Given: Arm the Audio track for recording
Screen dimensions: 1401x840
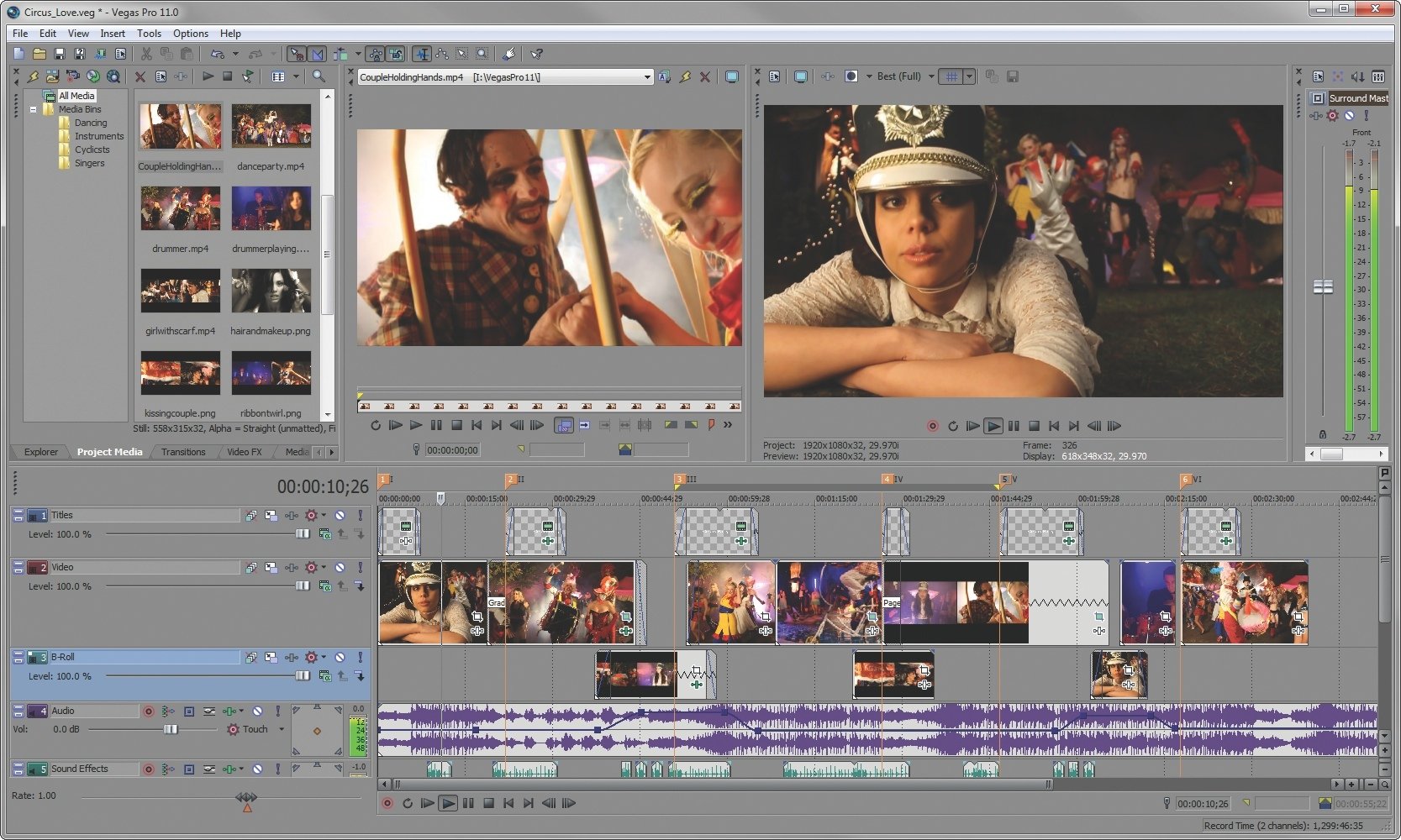Looking at the screenshot, I should pos(149,711).
